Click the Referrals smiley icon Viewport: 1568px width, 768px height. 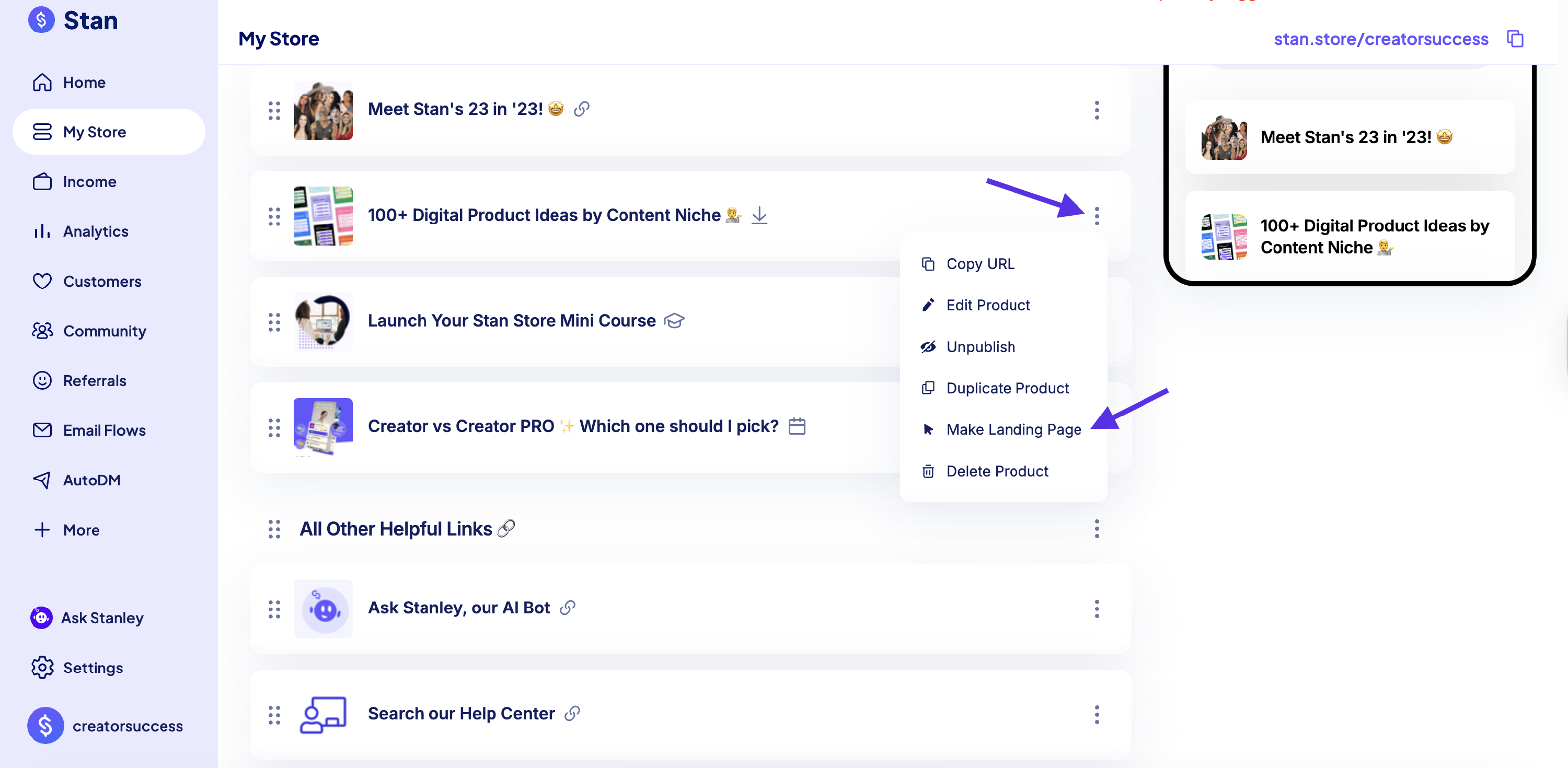(x=42, y=381)
